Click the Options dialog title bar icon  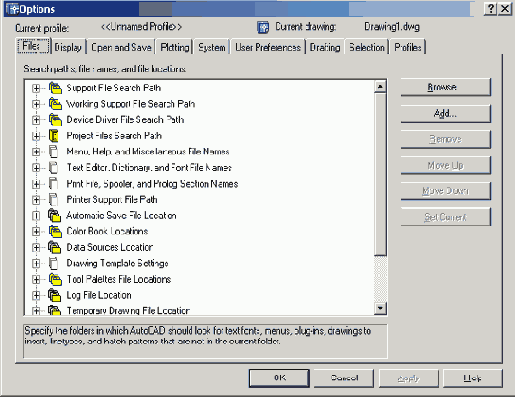[x=13, y=9]
